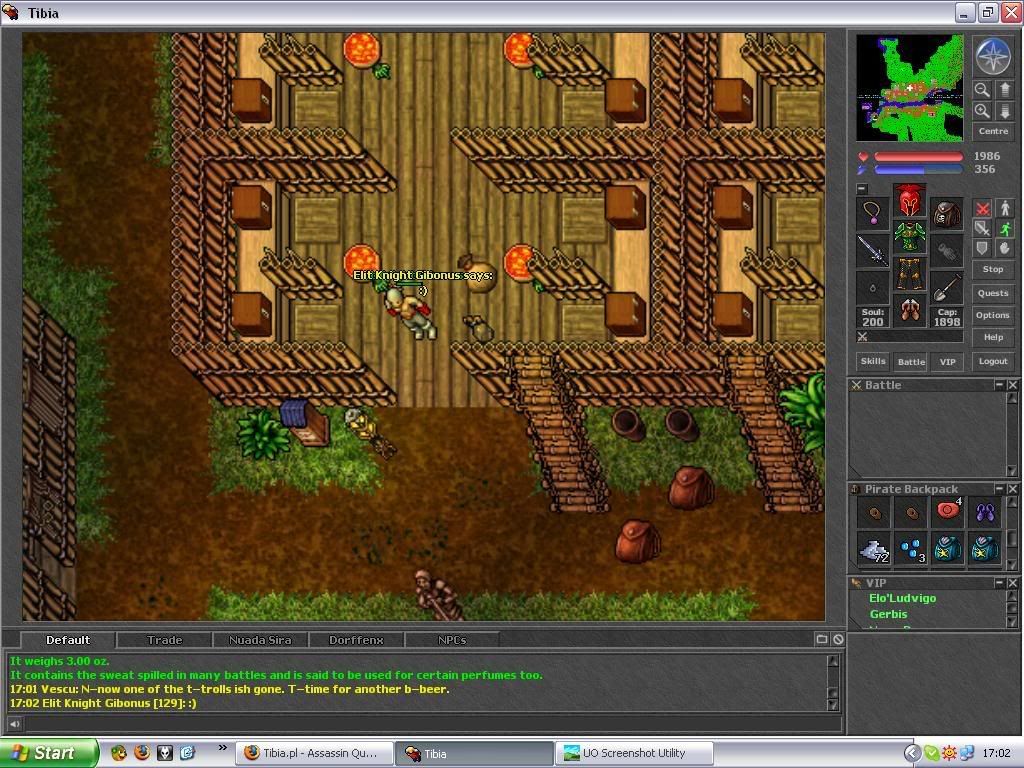Click the shovel in ammo slot
The width and height of the screenshot is (1024, 768).
point(947,288)
